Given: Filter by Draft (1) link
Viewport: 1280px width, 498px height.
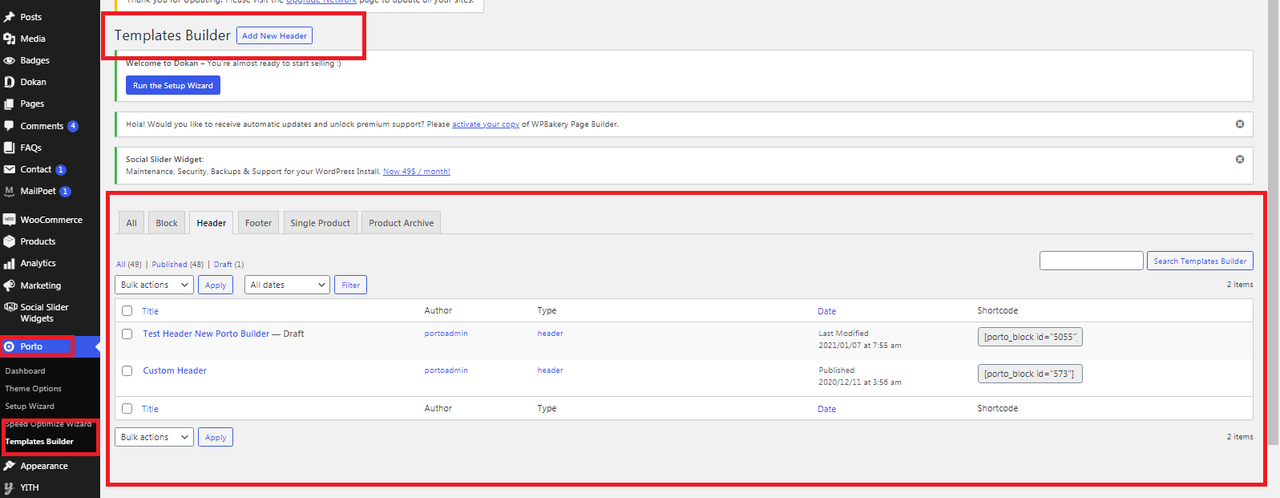Looking at the screenshot, I should [228, 264].
